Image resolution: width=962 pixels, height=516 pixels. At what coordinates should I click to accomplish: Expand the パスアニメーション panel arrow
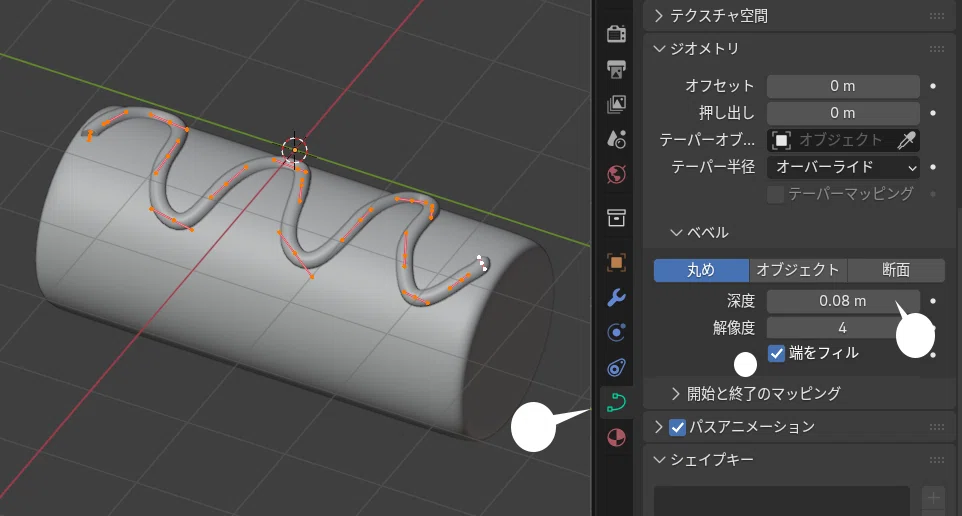click(659, 427)
